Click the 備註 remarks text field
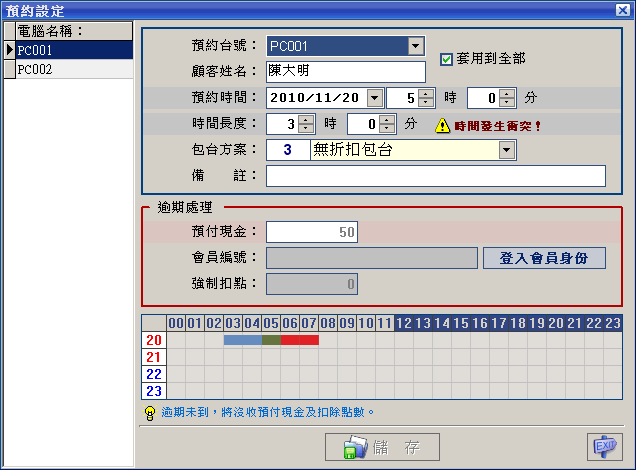 435,176
